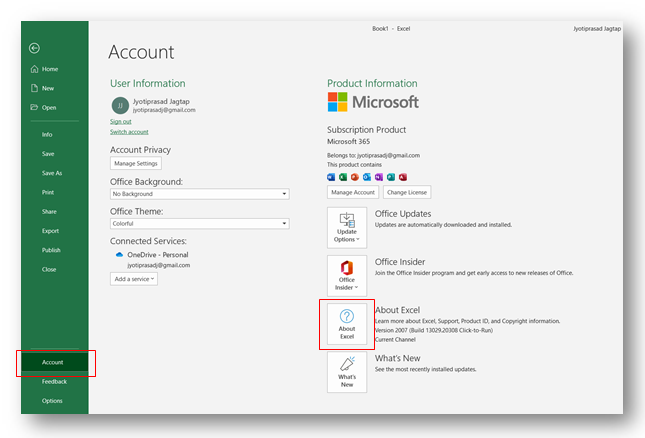Viewport: 645px width, 438px height.
Task: Click the Open folder icon
Action: coord(34,107)
